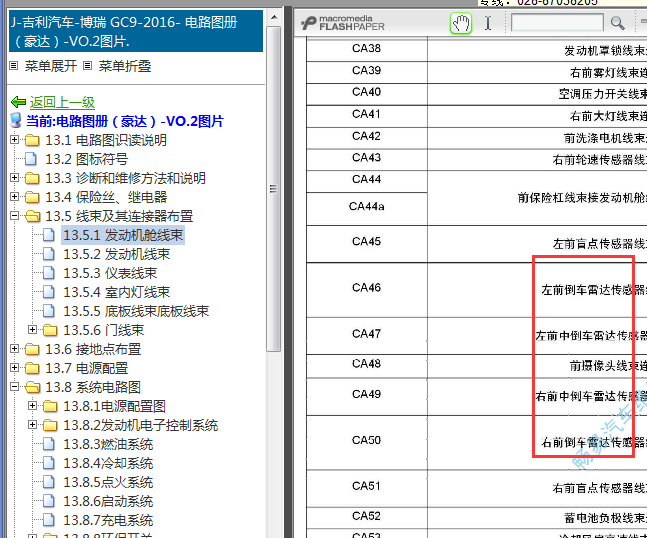Click folder icon of 13.4 保险丝、继电器
Screen dimensions: 647x538
(x=32, y=197)
